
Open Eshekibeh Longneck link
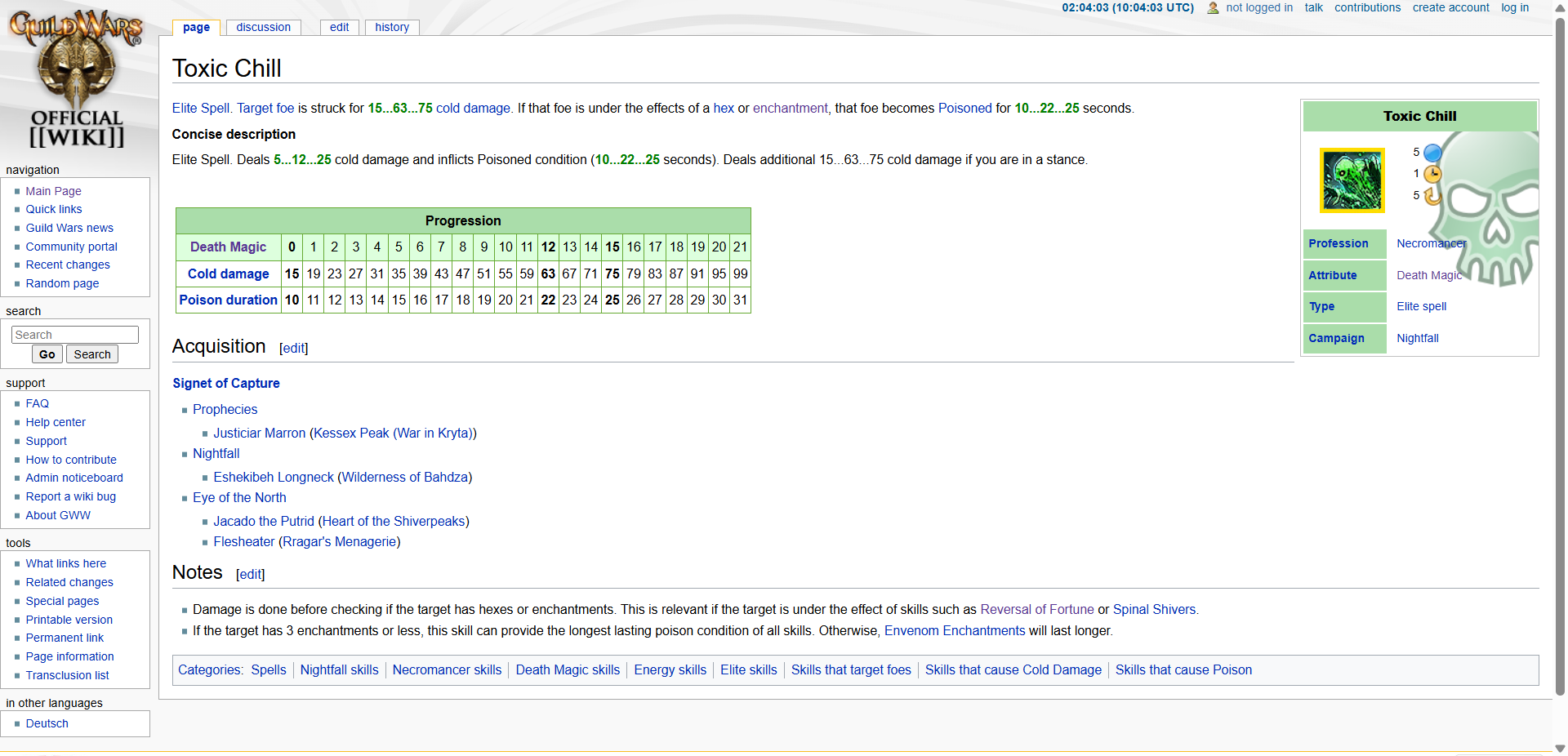pyautogui.click(x=274, y=478)
